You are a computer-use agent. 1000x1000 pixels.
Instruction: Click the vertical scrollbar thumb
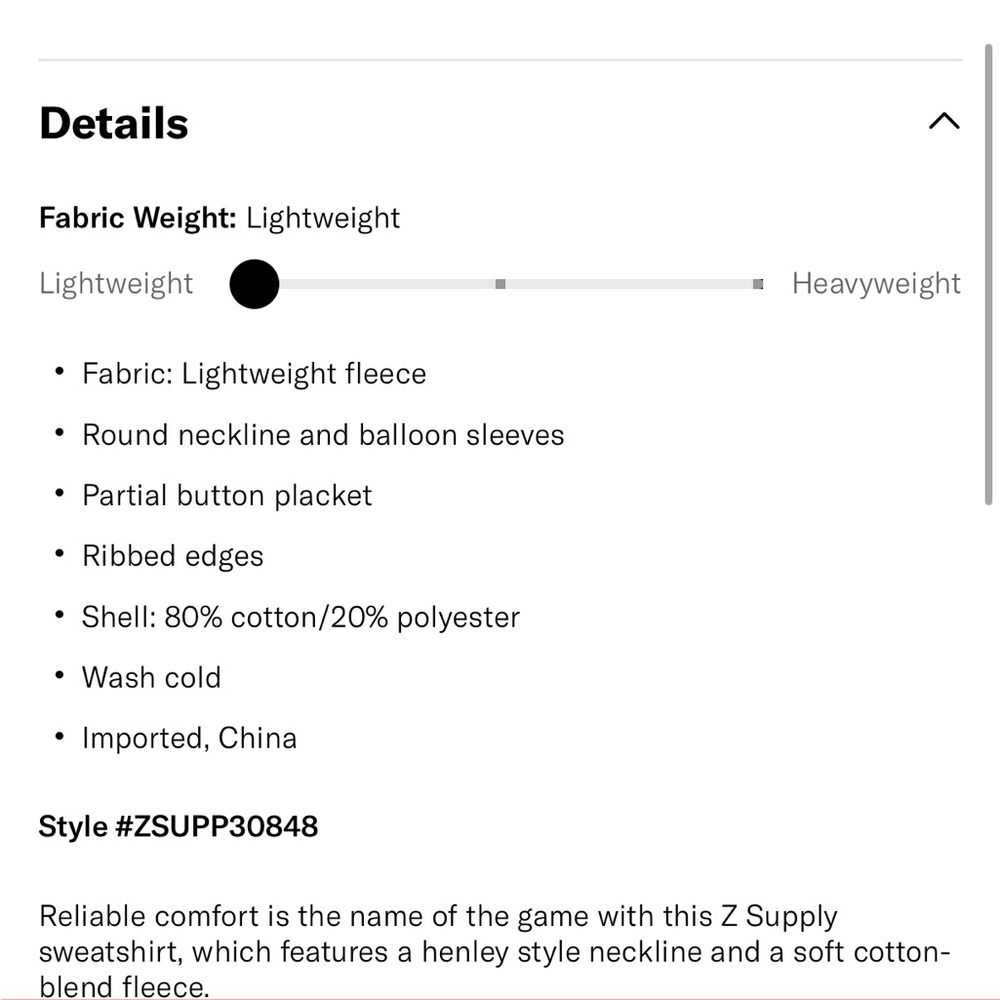coord(988,274)
